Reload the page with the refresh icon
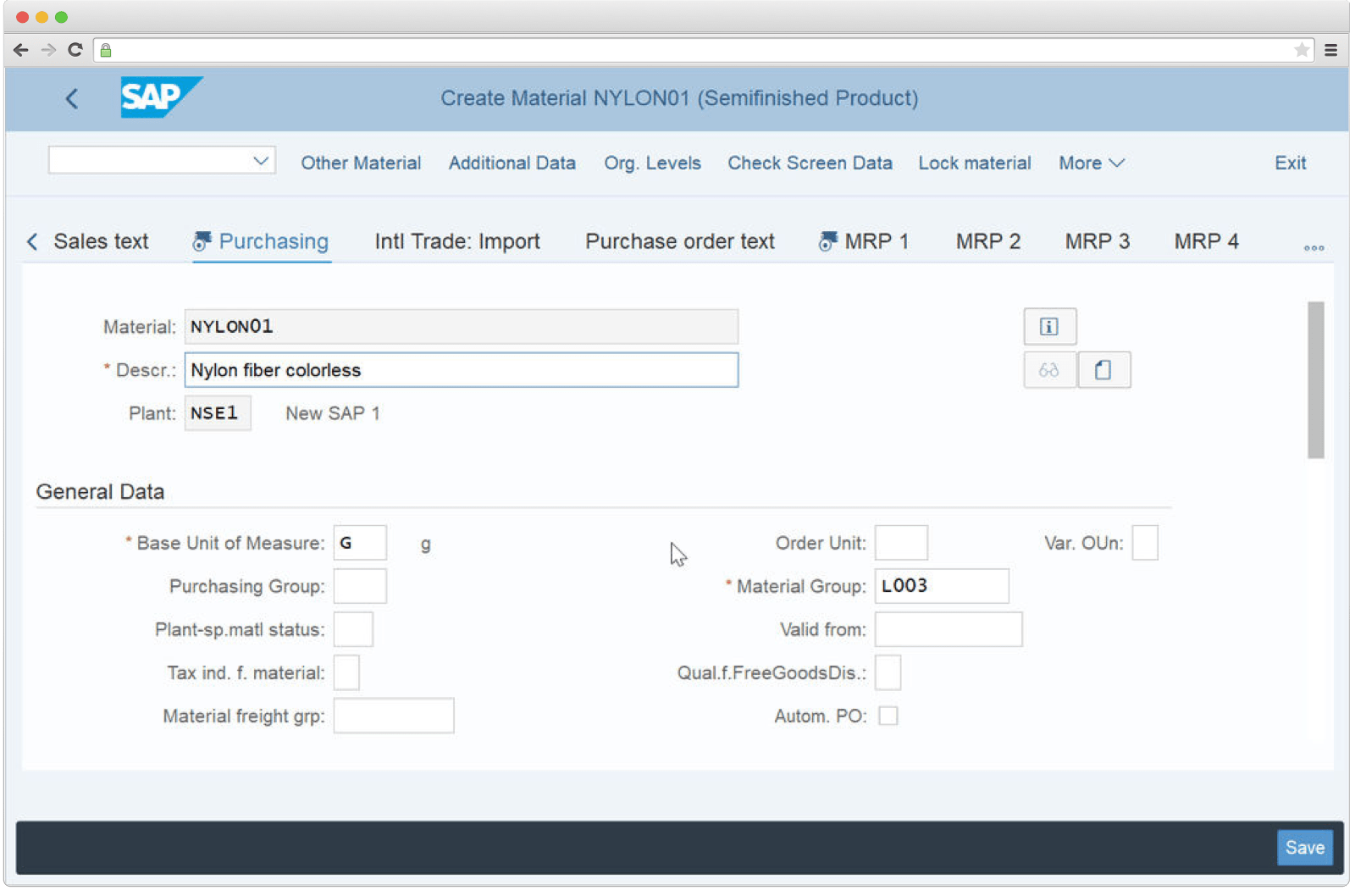Viewport: 1355px width, 896px height. coord(75,50)
